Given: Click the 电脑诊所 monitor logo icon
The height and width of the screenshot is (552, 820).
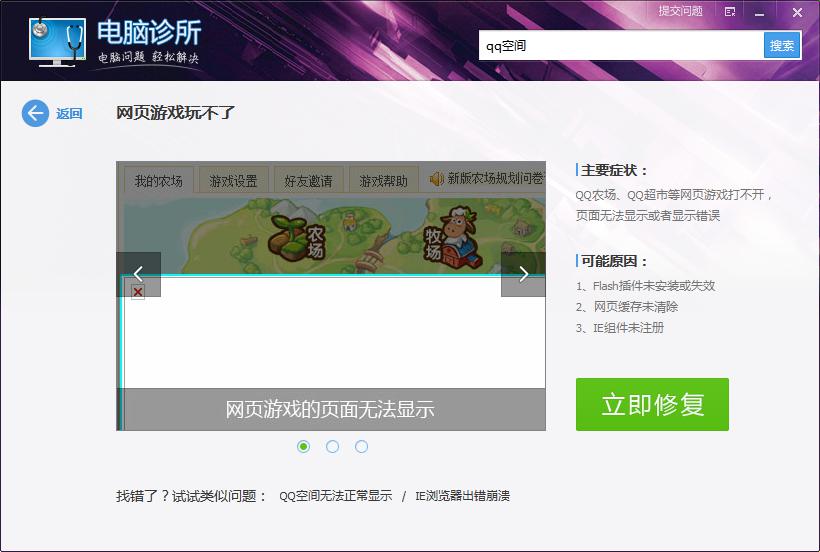Looking at the screenshot, I should (58, 41).
